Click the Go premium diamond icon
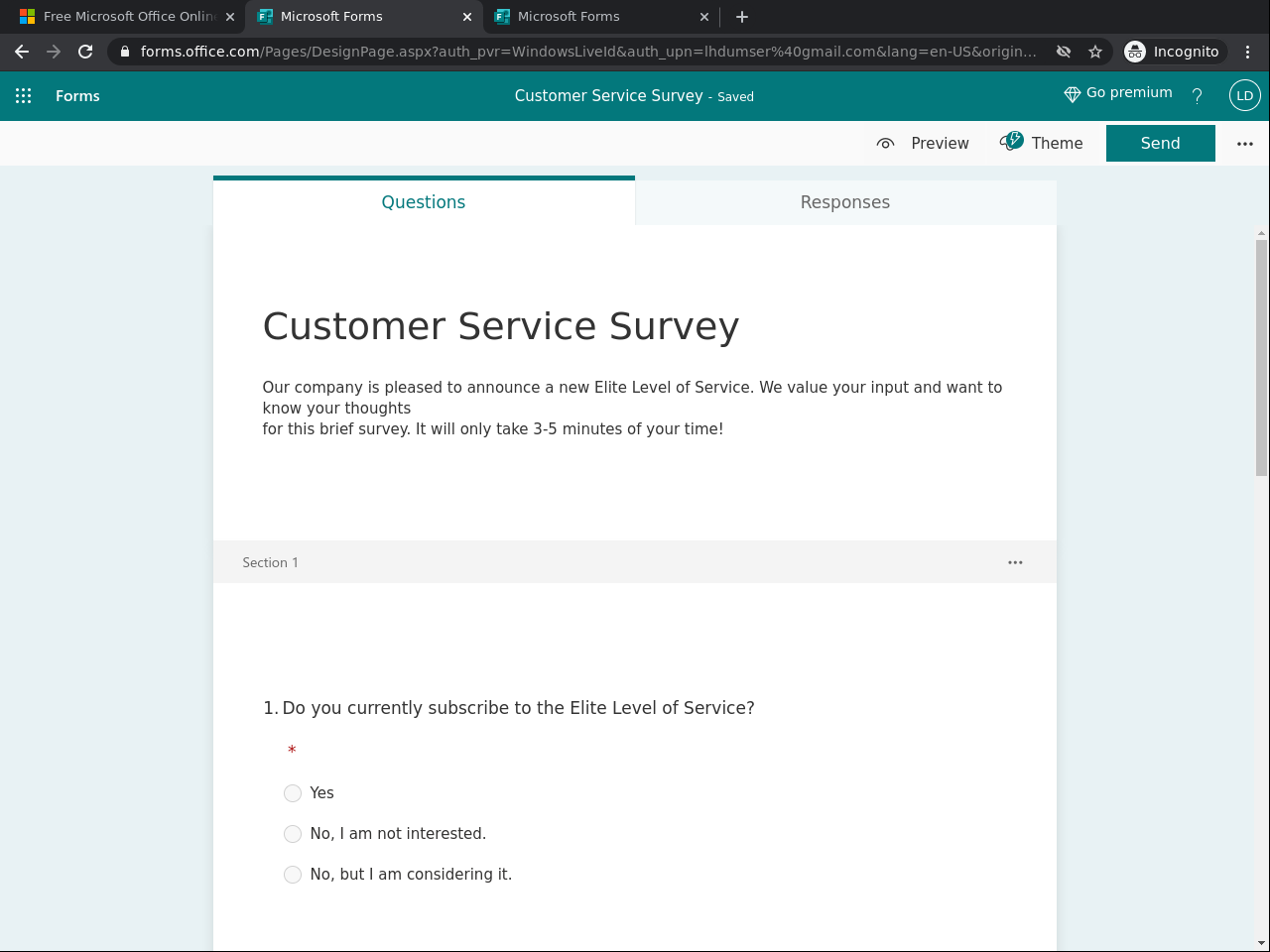Screen dimensions: 1270x952 1072,94
